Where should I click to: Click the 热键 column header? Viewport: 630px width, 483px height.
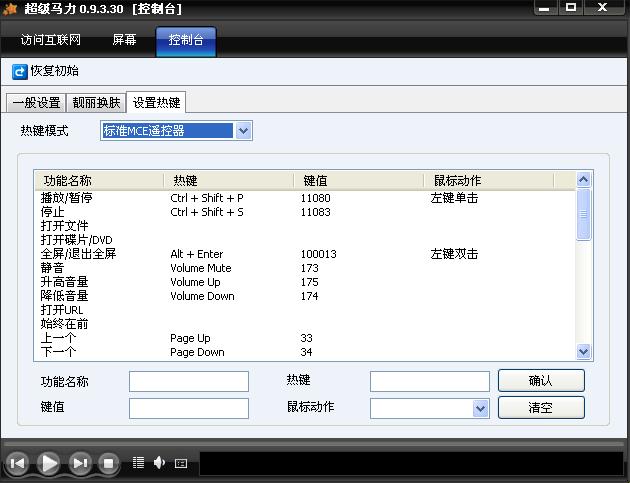tap(229, 180)
